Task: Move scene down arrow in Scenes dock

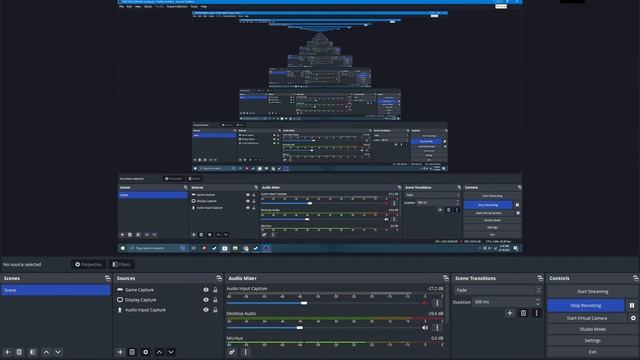Action: [x=58, y=352]
